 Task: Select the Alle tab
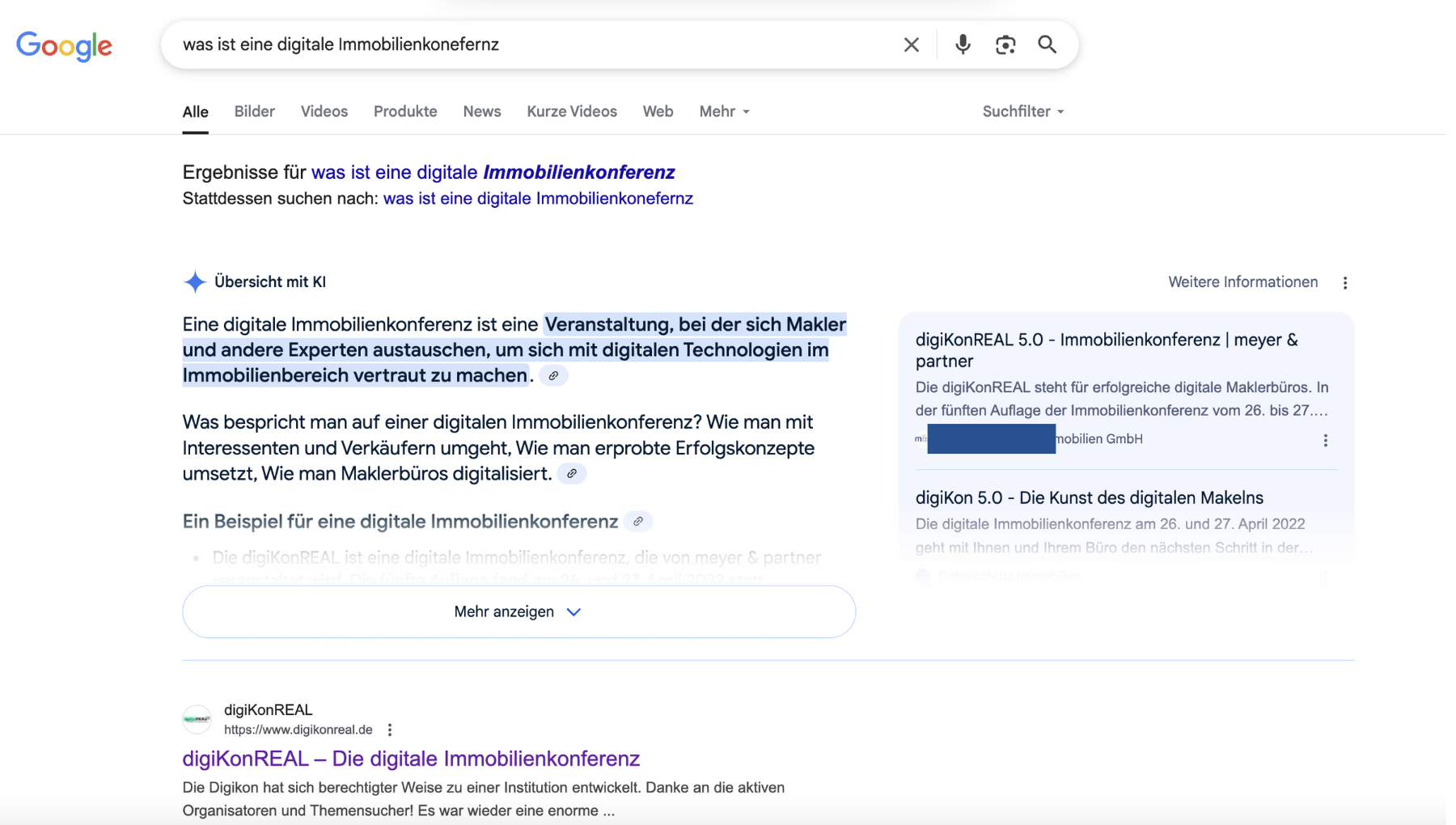coord(195,112)
